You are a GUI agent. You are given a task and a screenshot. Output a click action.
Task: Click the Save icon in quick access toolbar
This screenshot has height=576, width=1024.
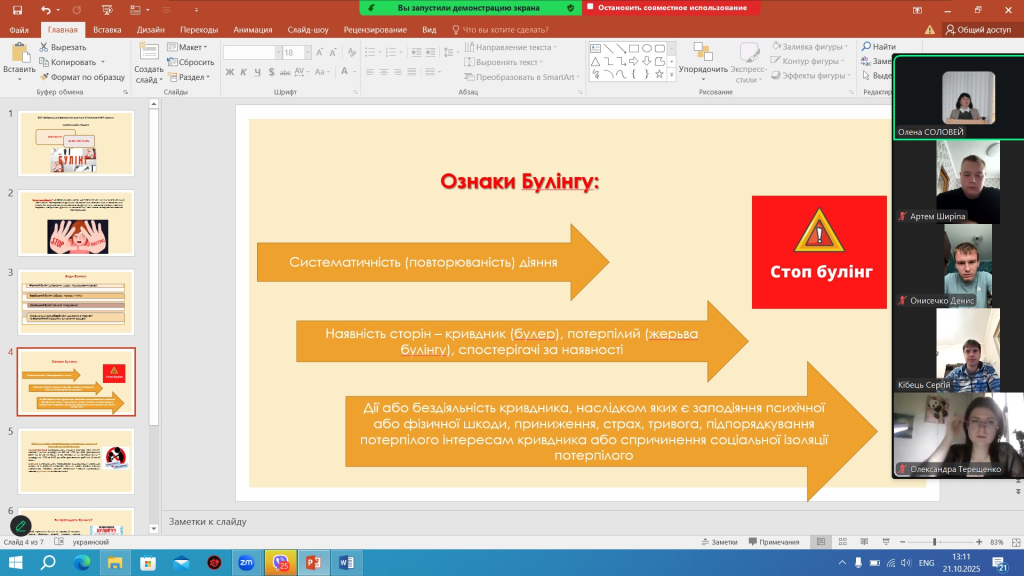[18, 10]
